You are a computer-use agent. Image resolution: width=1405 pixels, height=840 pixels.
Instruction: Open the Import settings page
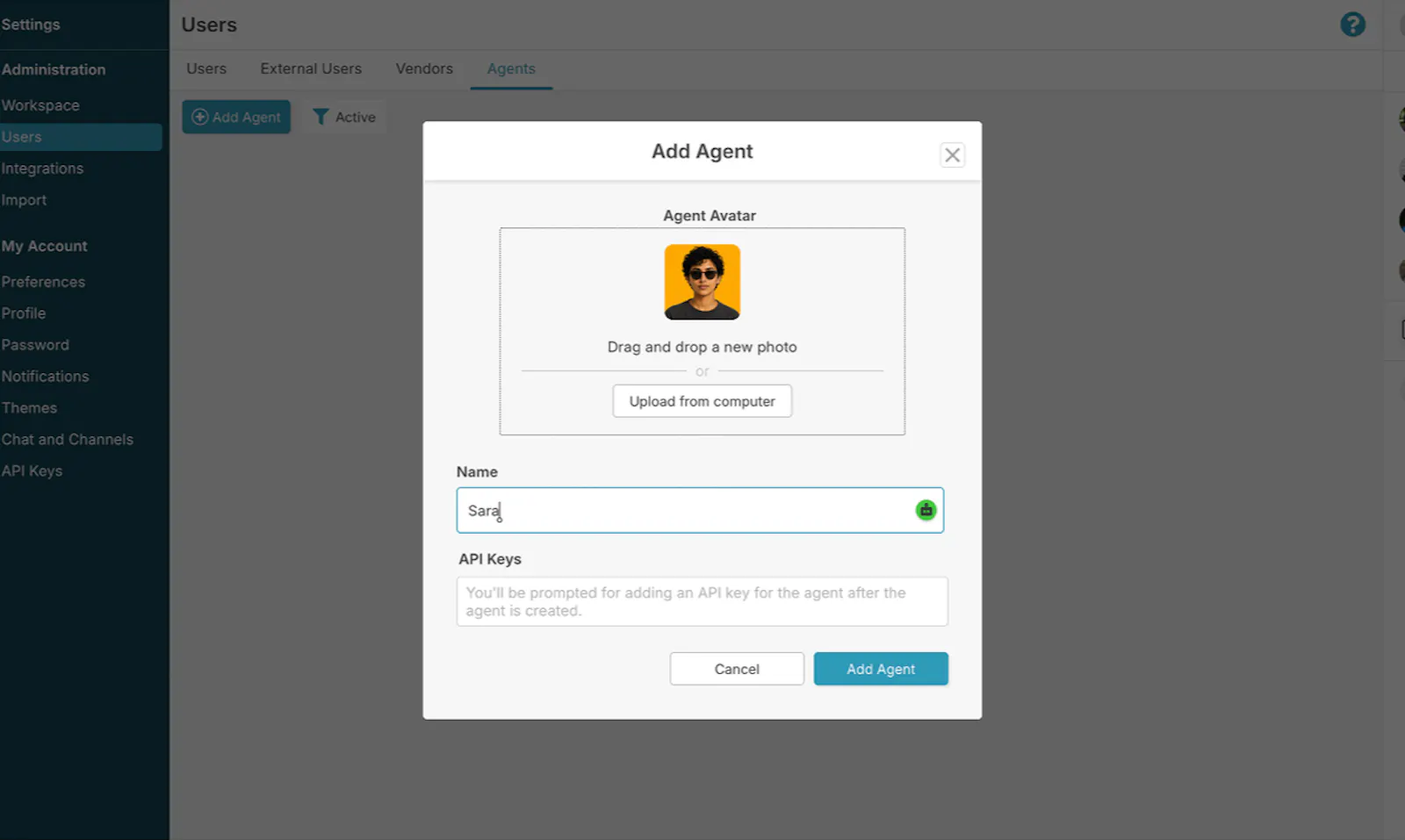[24, 200]
